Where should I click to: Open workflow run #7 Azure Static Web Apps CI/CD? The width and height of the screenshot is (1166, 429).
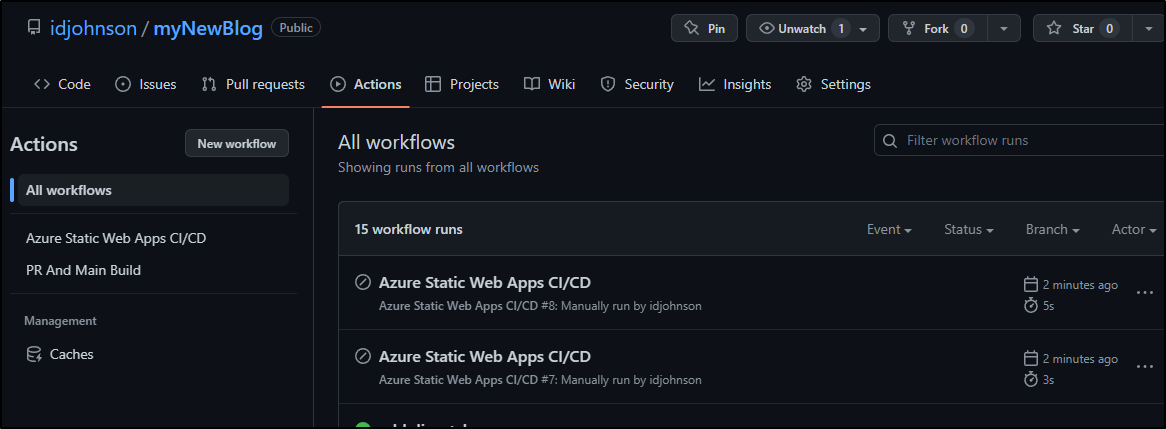485,357
